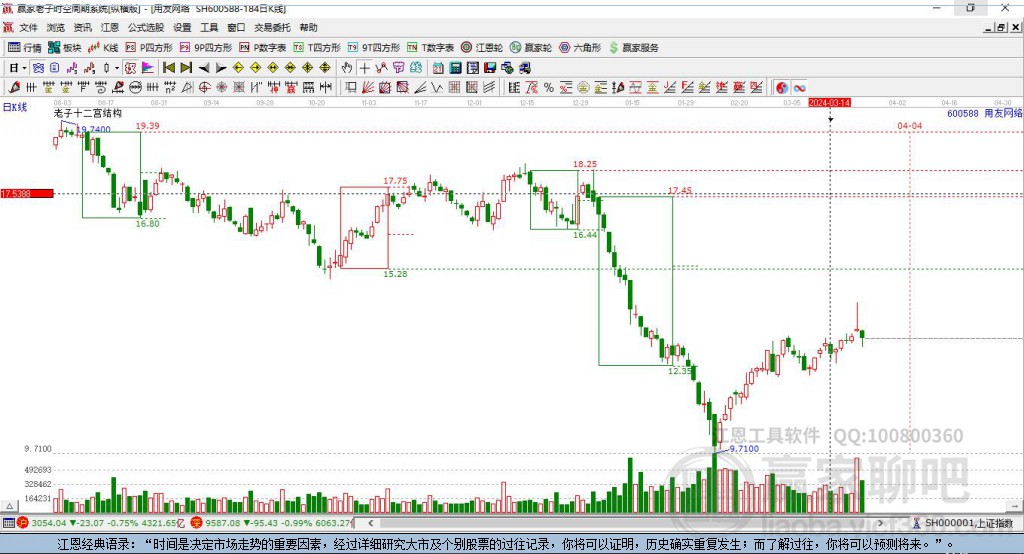Open the 行情 quotes view
1024x554 pixels.
(25, 48)
